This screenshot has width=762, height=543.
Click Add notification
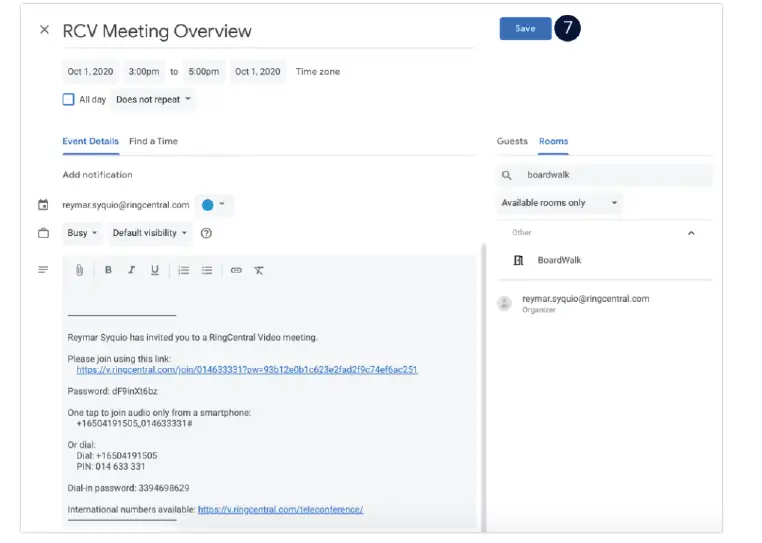click(x=97, y=175)
